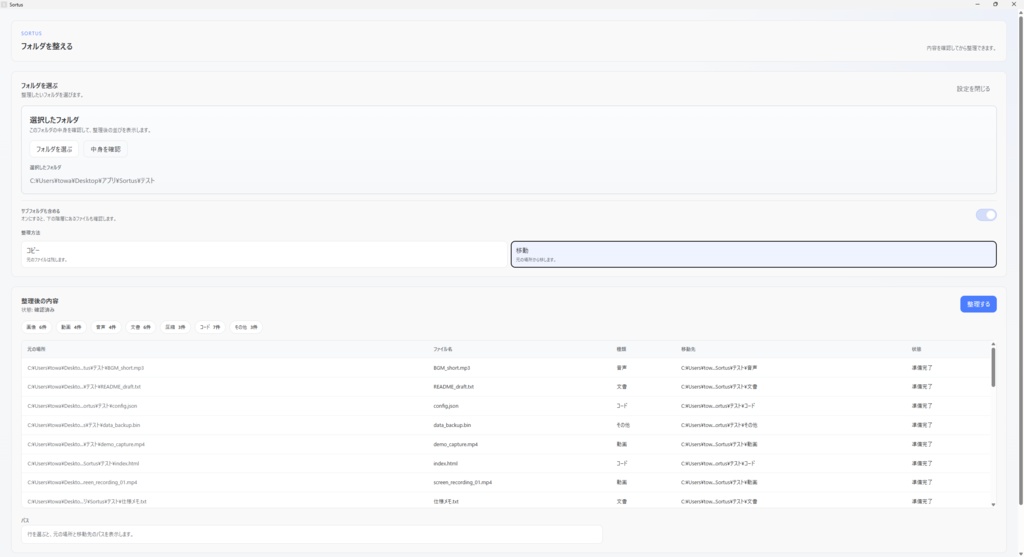Click the その他 3件 category chip

pyautogui.click(x=246, y=327)
